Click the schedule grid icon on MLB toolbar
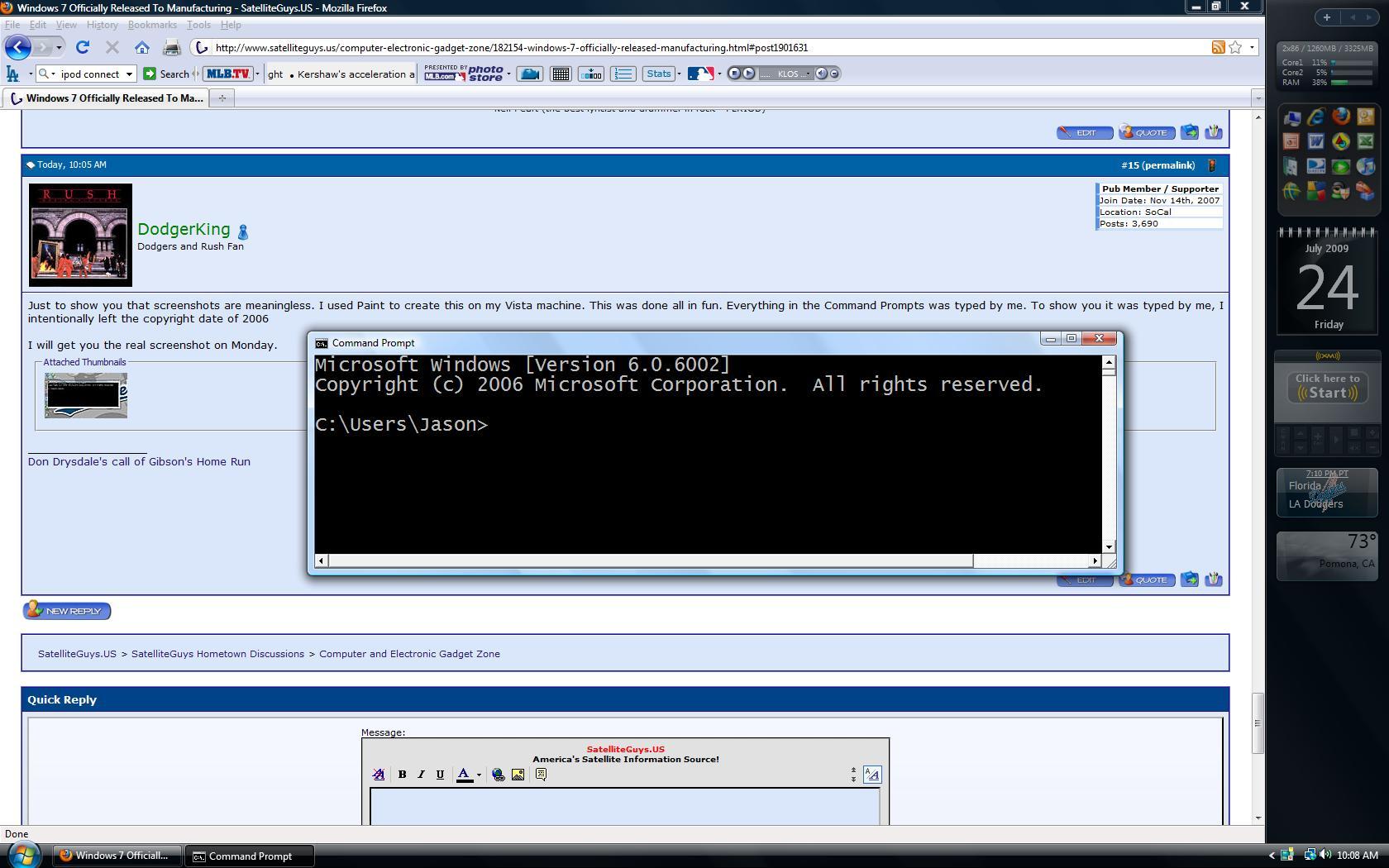1389x868 pixels. pos(561,74)
